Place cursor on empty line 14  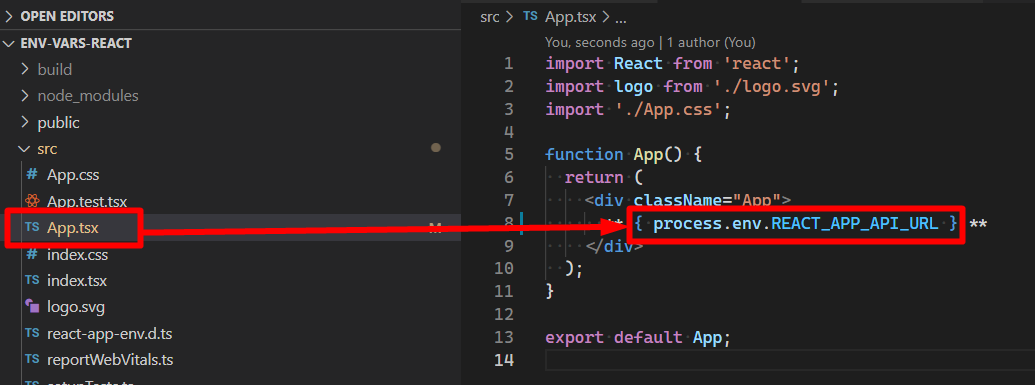[785, 360]
